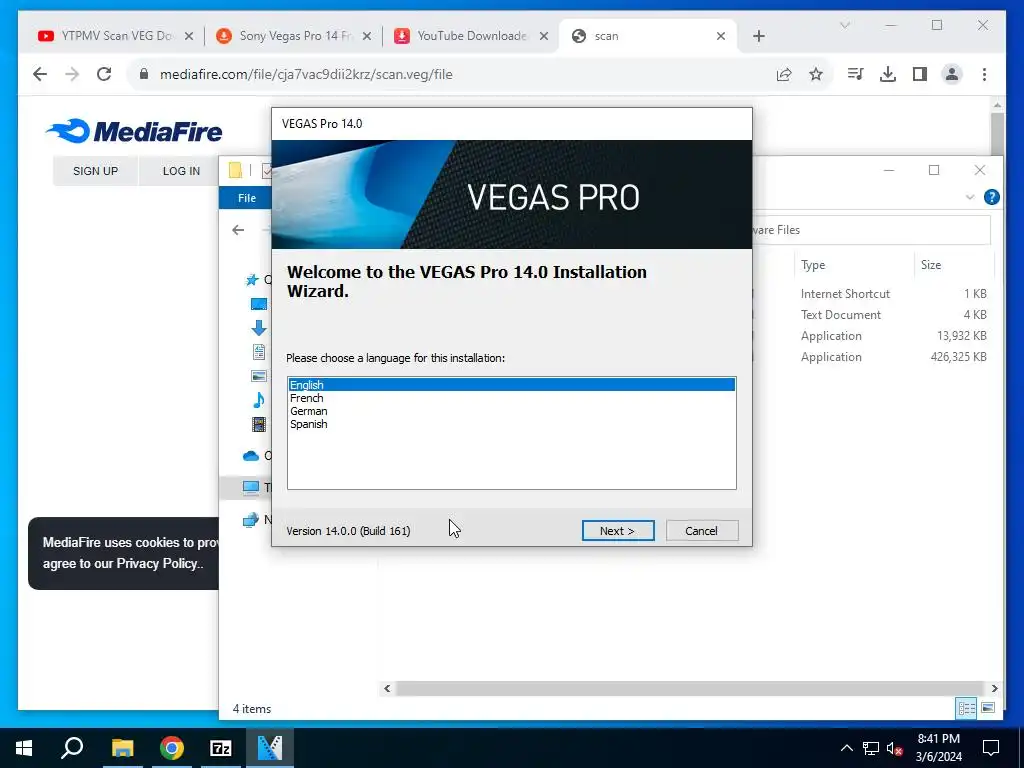The height and width of the screenshot is (768, 1024).
Task: Go back in File Explorer window
Action: click(x=238, y=230)
